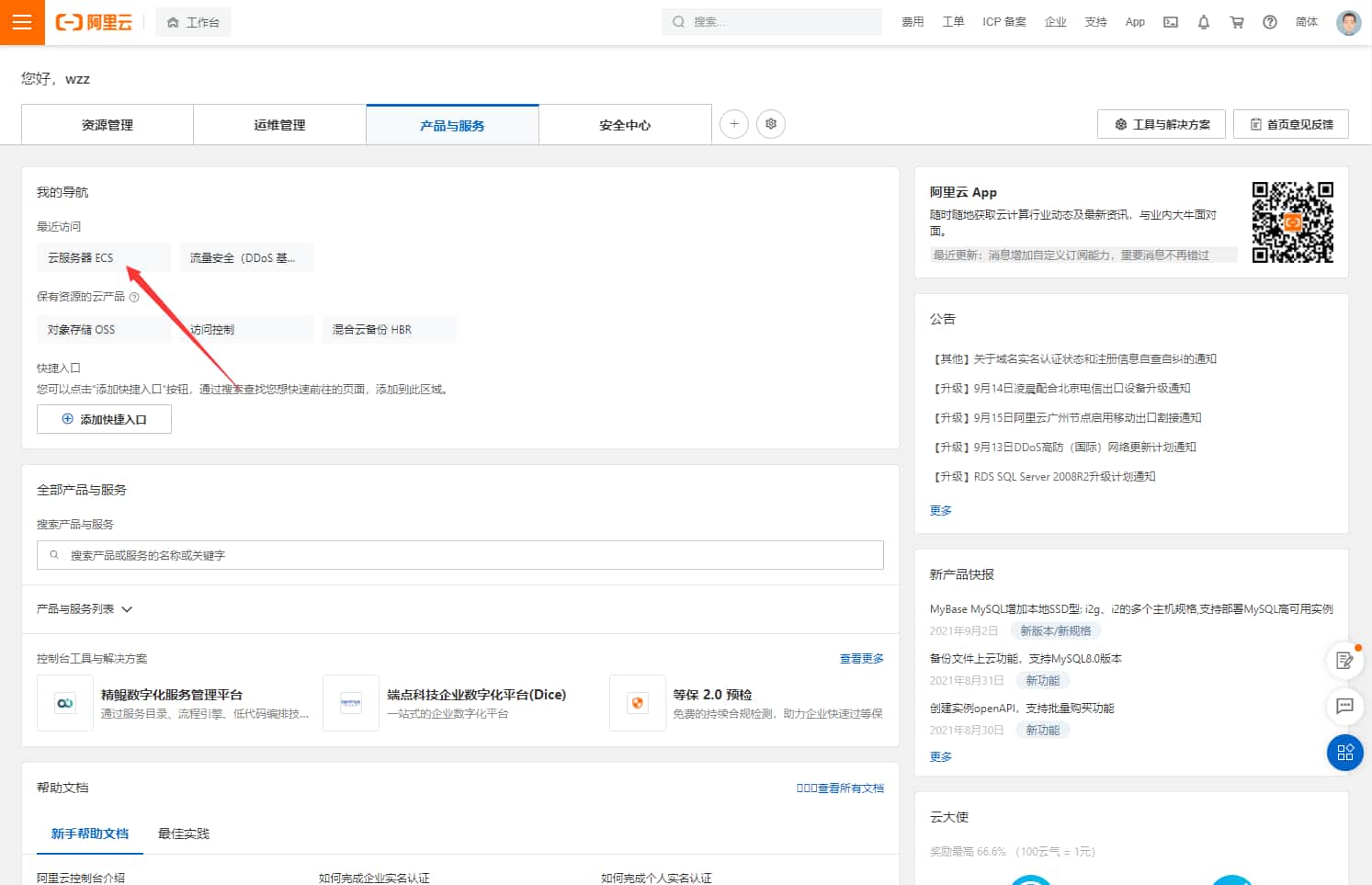Click the product search input field
Viewport: 1372px width, 885px height.
point(459,554)
